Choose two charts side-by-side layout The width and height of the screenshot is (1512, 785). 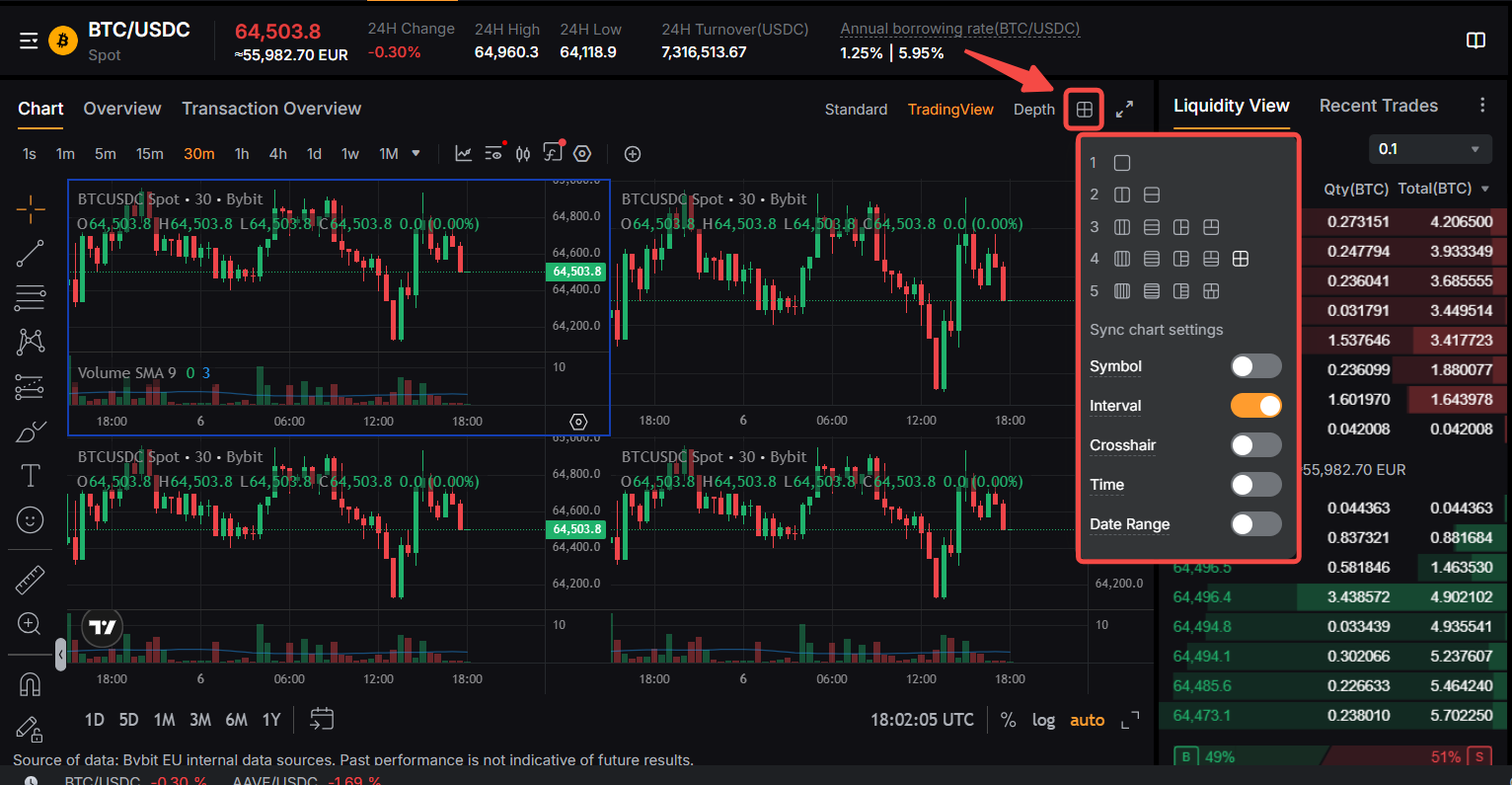tap(1122, 195)
